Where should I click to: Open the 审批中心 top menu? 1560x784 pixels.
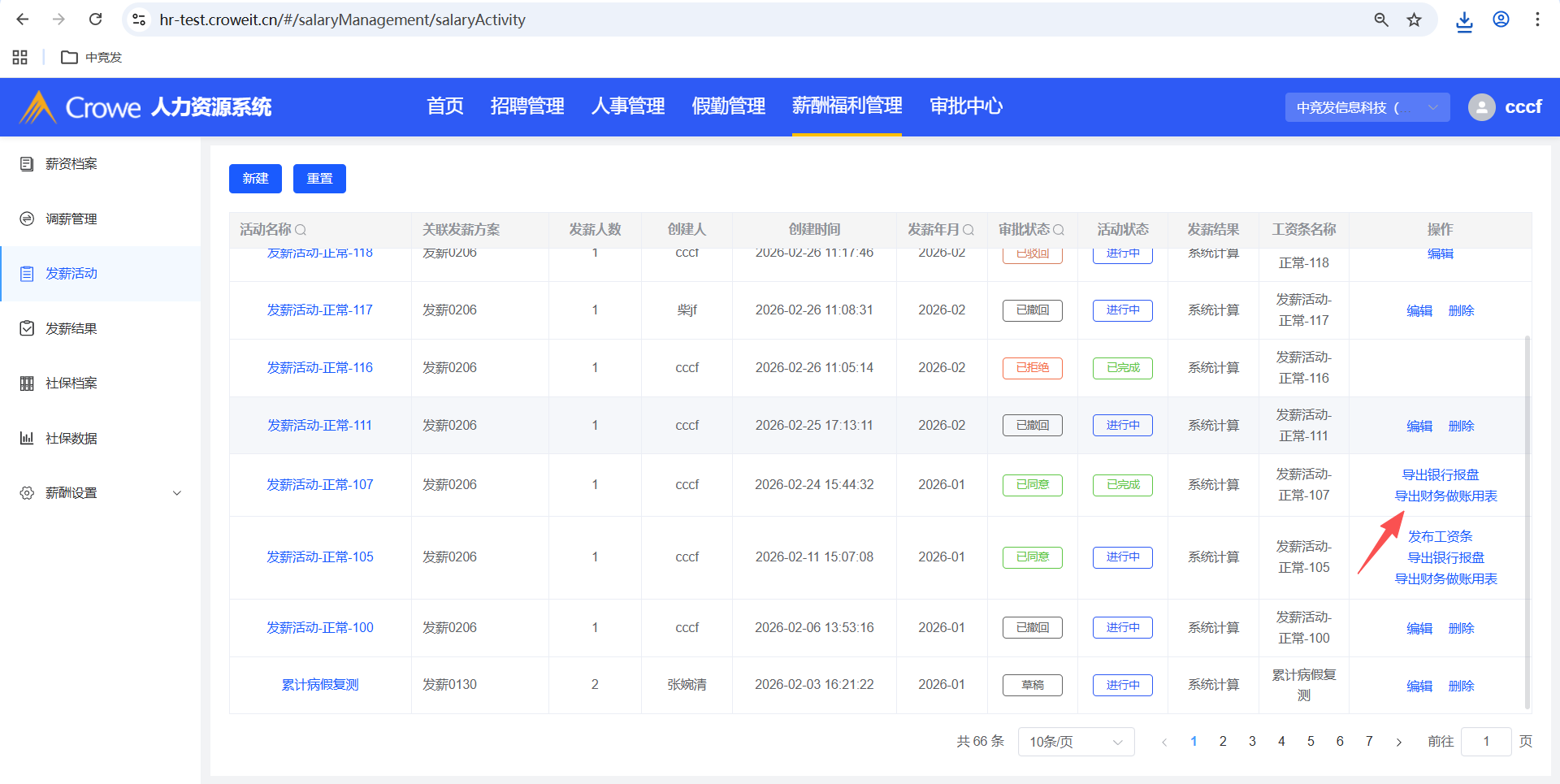(965, 106)
